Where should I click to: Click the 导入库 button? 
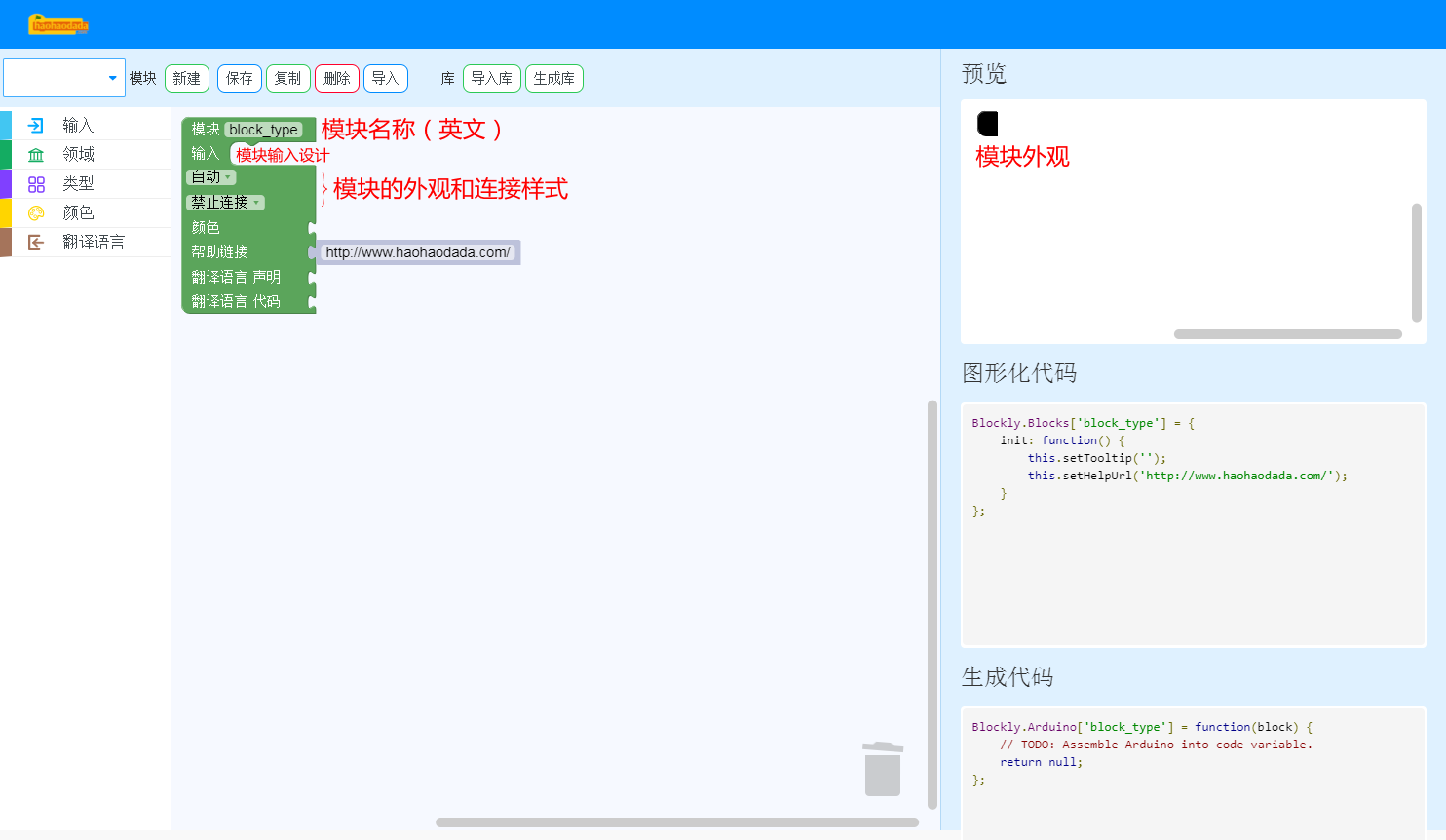tap(492, 79)
